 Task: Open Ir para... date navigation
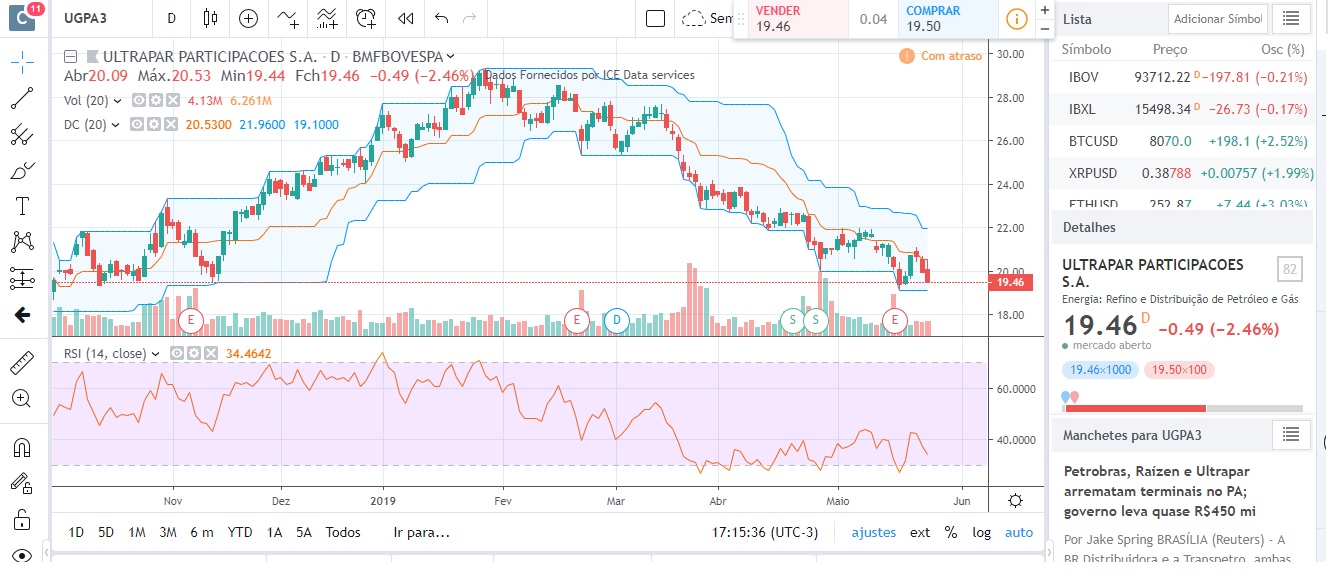[x=421, y=532]
